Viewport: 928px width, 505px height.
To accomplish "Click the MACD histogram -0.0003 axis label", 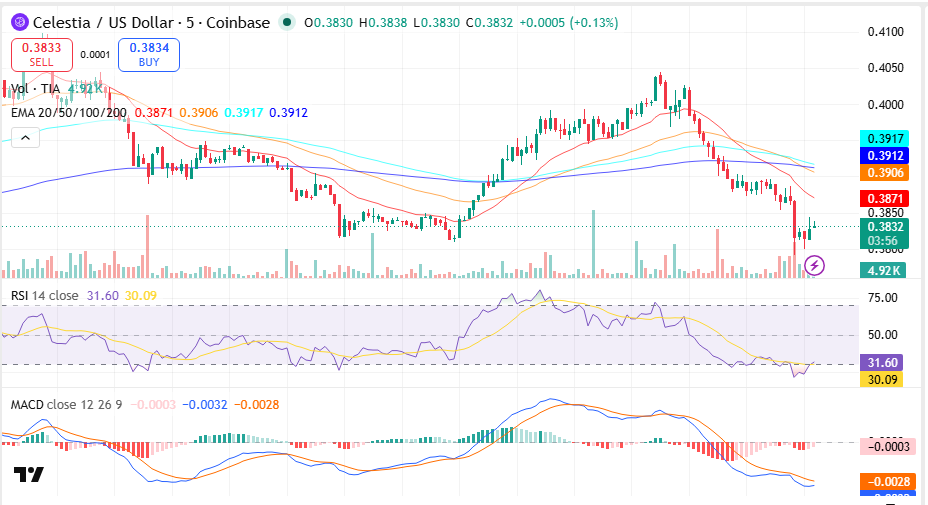I will (888, 446).
